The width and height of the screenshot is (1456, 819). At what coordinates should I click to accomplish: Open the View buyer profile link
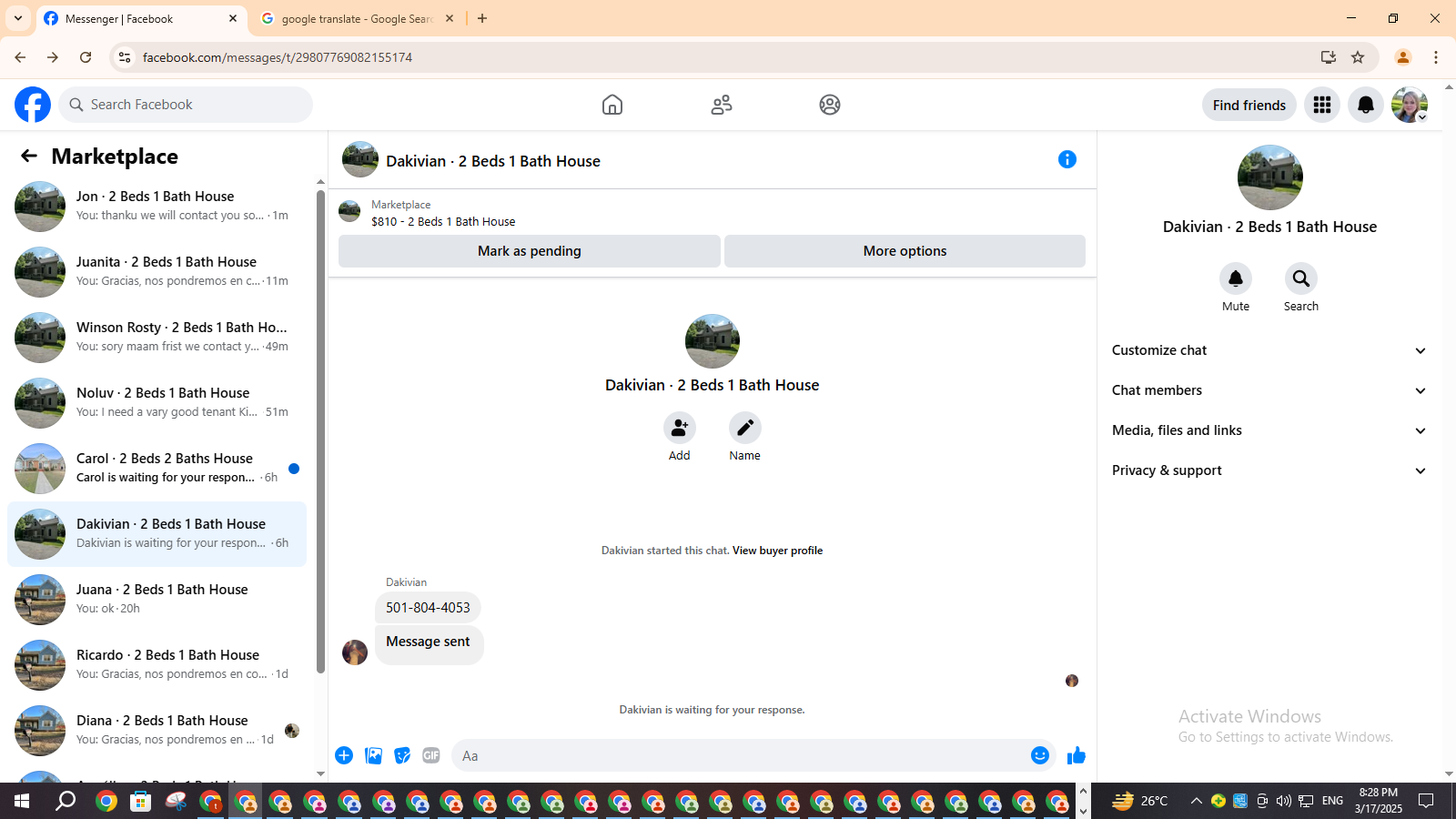pyautogui.click(x=777, y=551)
